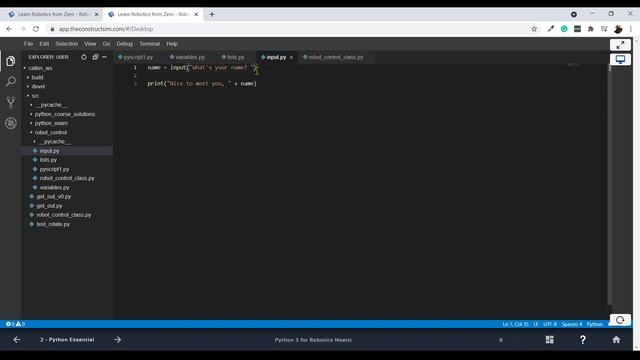The width and height of the screenshot is (640, 360).
Task: Refresh the Explorer panel
Action: (84, 57)
